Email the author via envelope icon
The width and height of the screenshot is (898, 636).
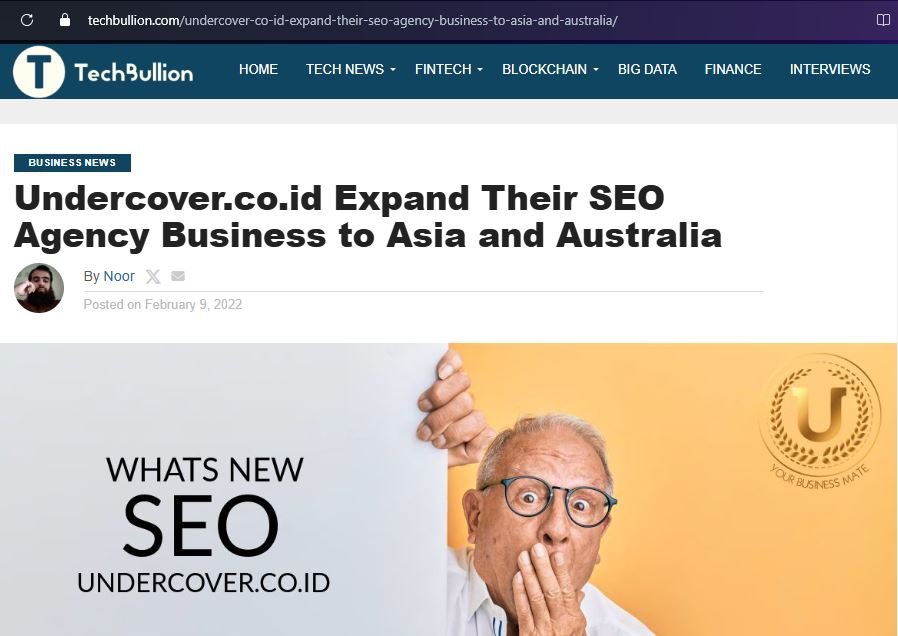(x=178, y=276)
